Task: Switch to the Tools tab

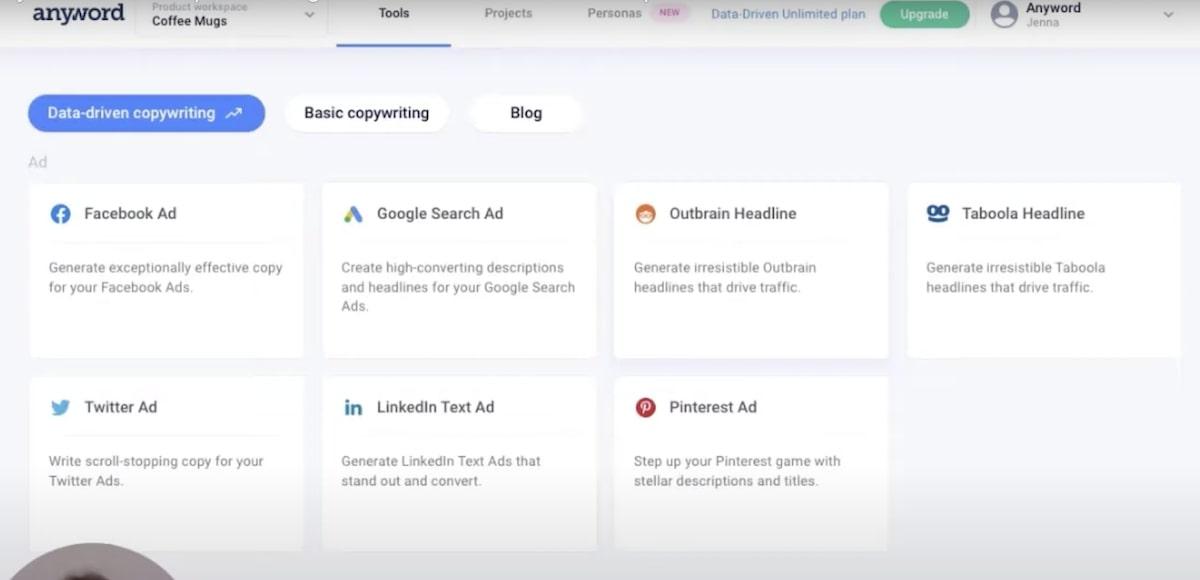Action: click(x=394, y=14)
